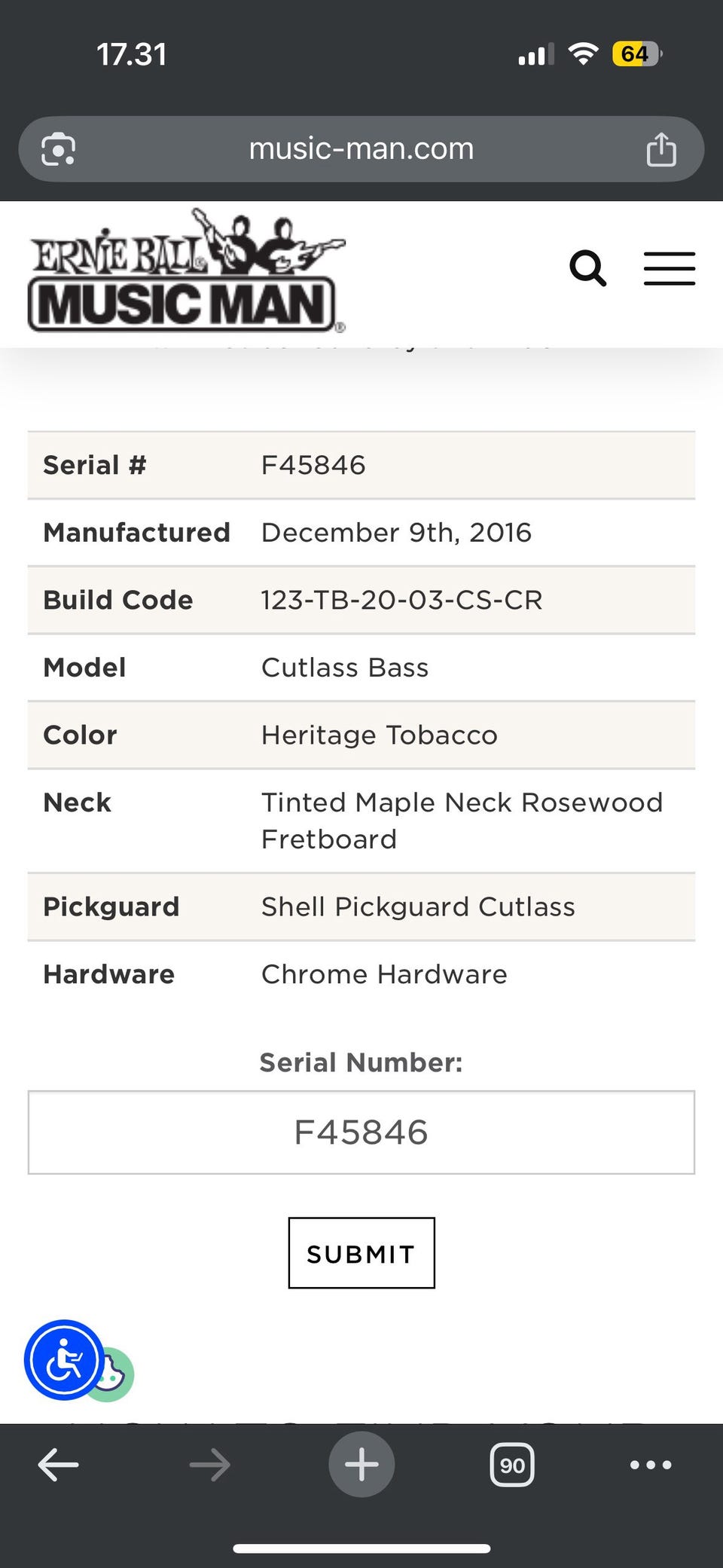The image size is (723, 1568).
Task: Tap the forward arrow in browser toolbar
Action: (210, 1465)
